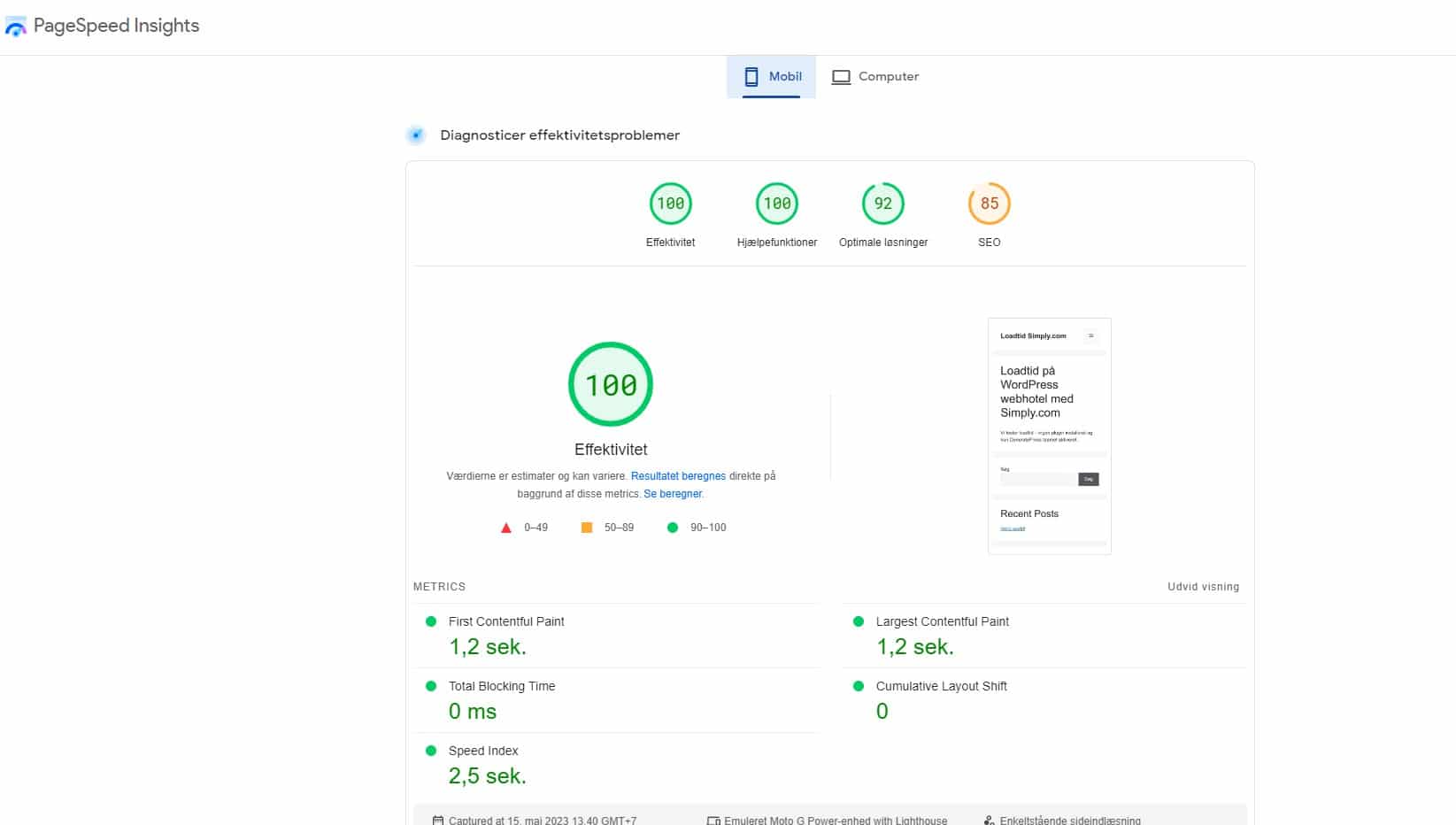Click the Total Blocking Time metric label
The width and height of the screenshot is (1456, 825).
(x=502, y=686)
